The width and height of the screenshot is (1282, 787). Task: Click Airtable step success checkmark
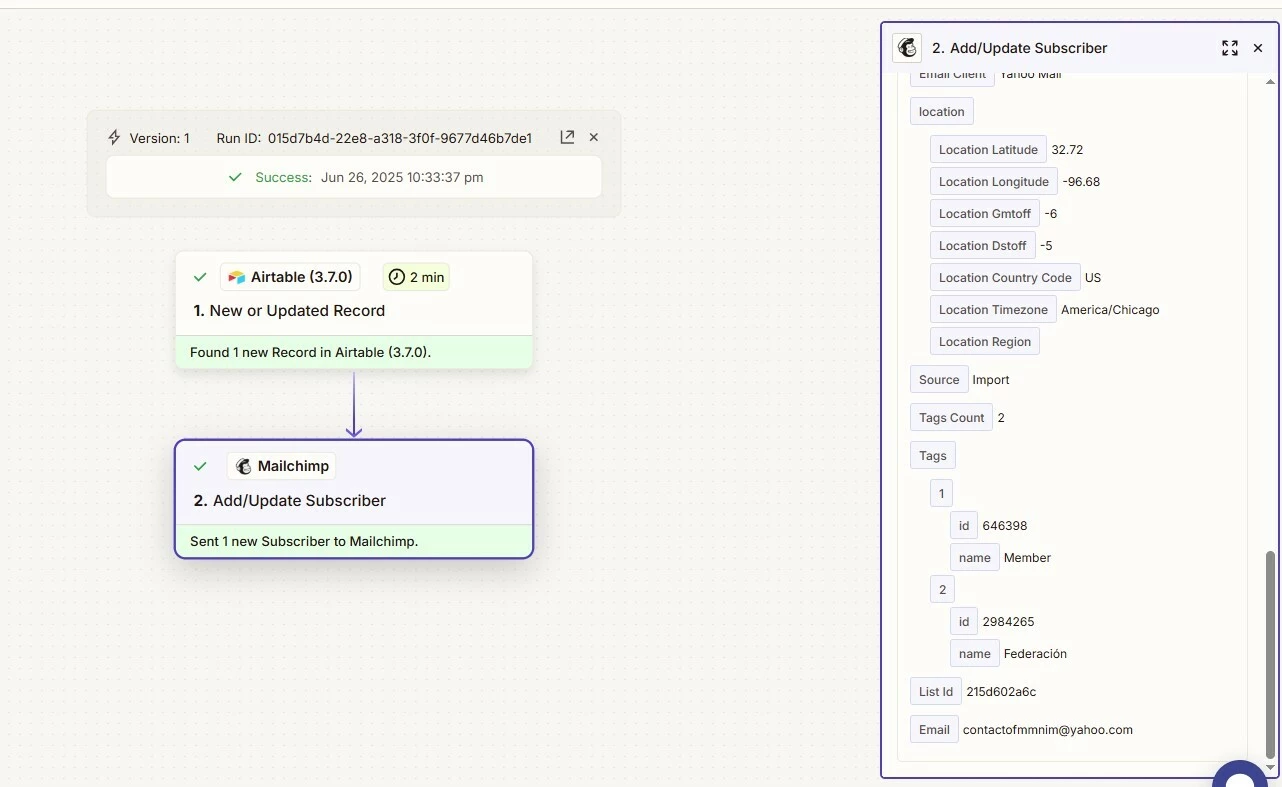click(x=200, y=277)
